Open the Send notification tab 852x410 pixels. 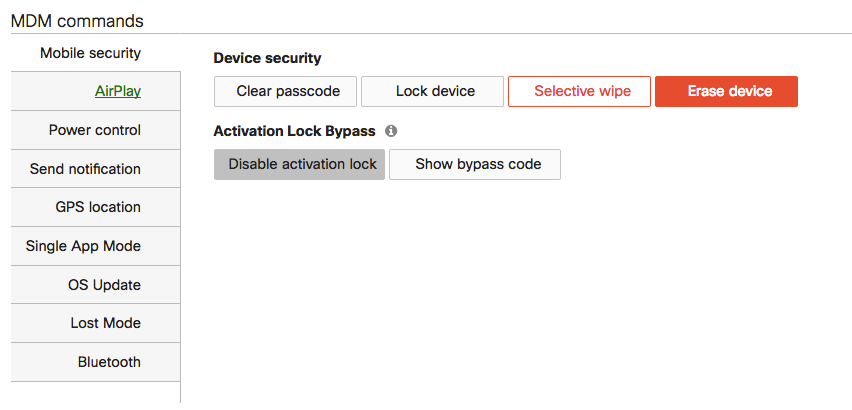click(x=85, y=169)
